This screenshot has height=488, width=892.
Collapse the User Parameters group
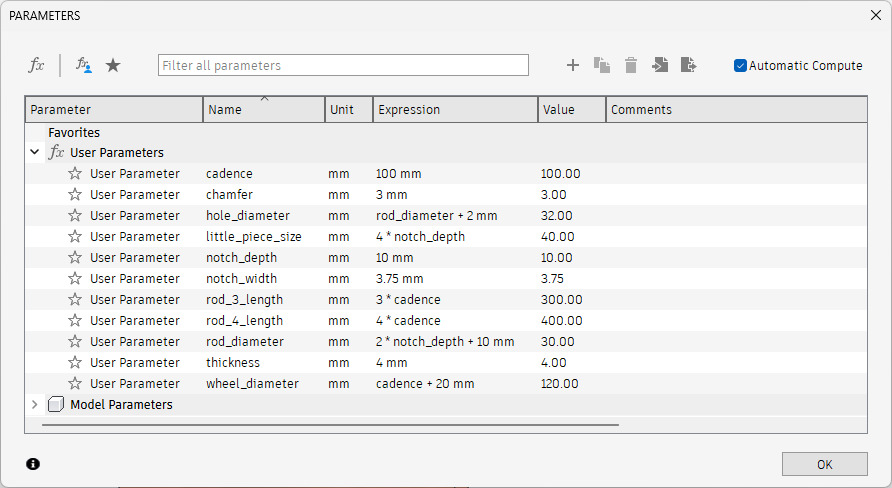point(35,153)
